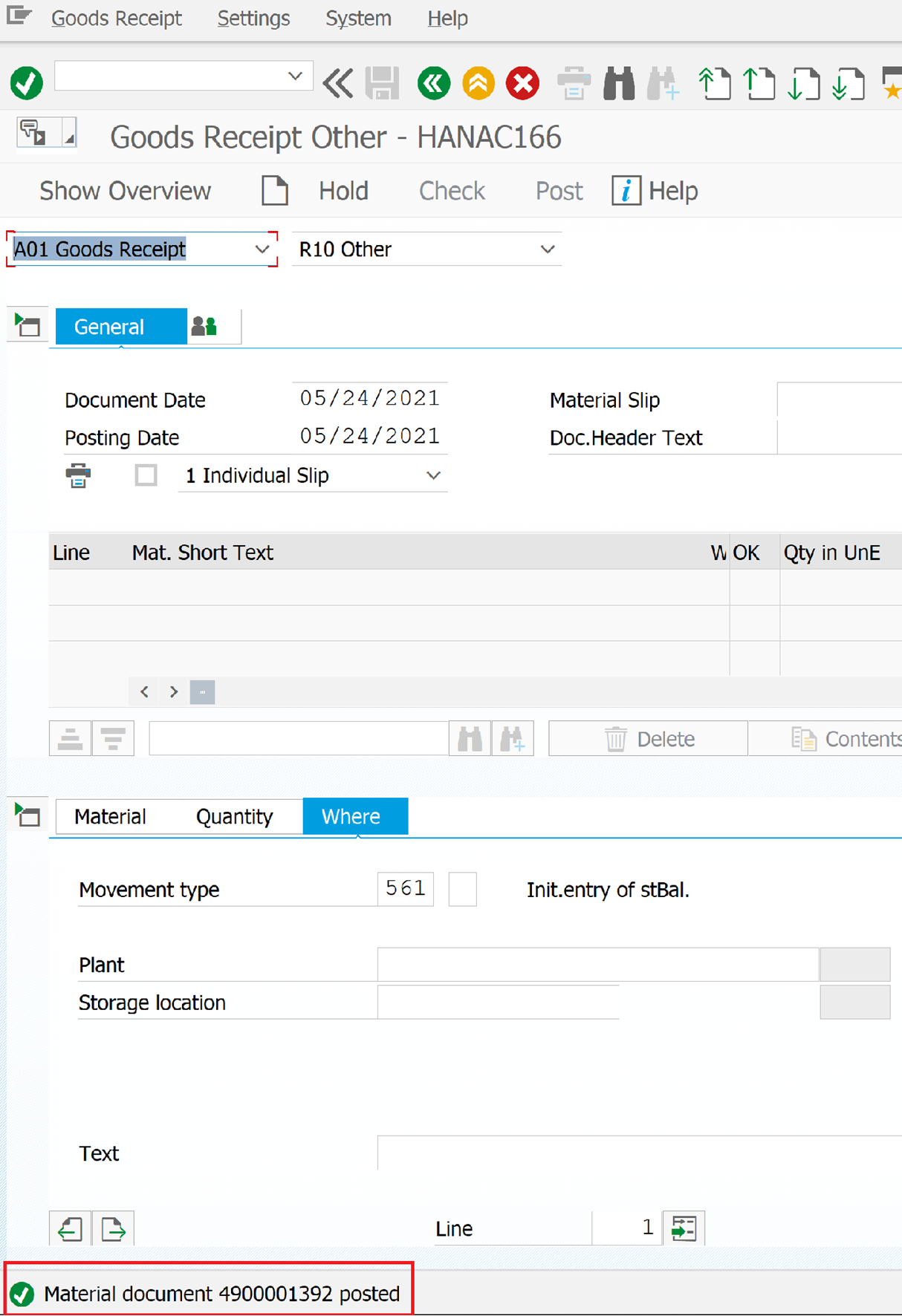Expand the R10 Other reference dropdown
Image resolution: width=902 pixels, height=1316 pixels.
point(547,250)
